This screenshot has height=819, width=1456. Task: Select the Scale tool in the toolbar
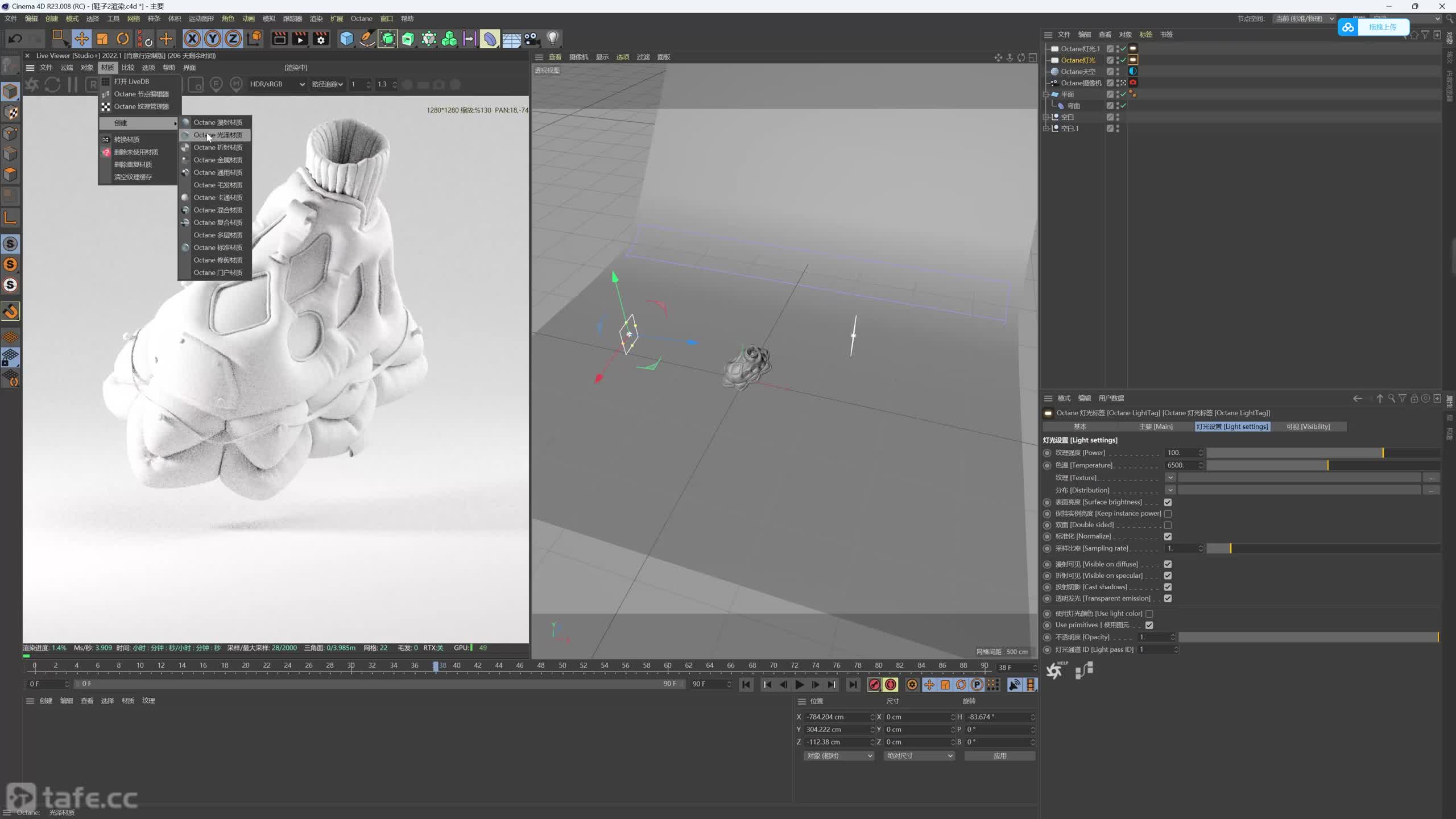tap(102, 39)
